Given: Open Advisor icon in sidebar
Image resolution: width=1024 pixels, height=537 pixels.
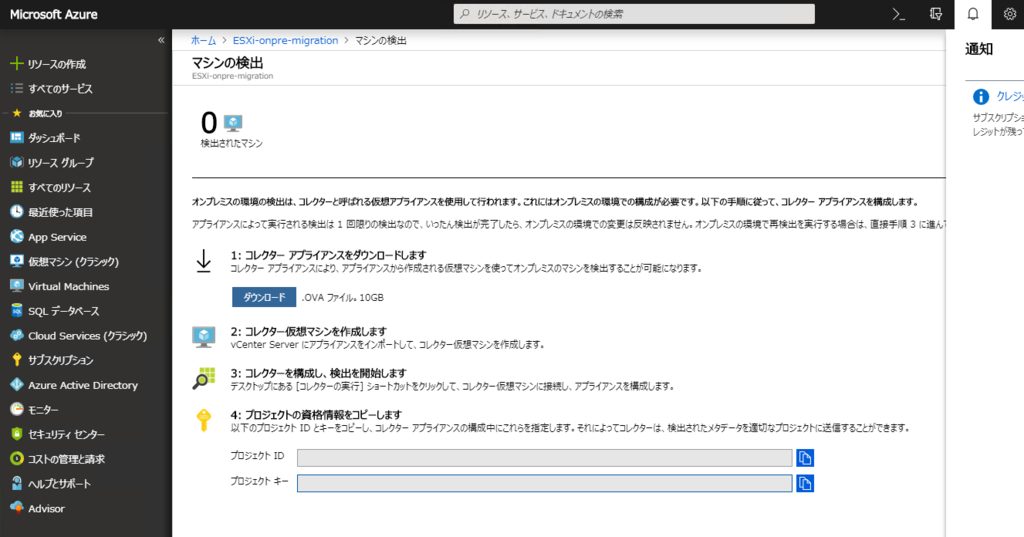Looking at the screenshot, I should 17,508.
